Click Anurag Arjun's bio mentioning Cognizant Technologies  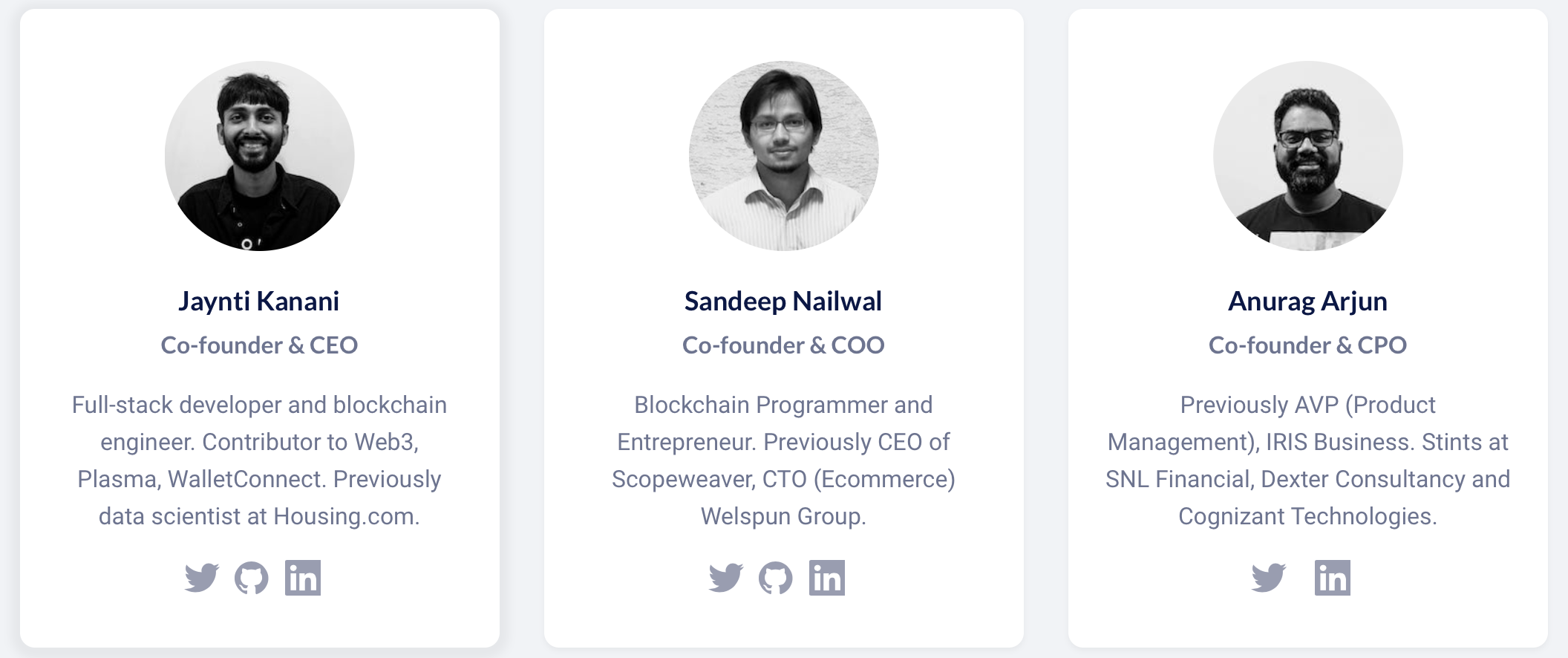tap(1308, 460)
